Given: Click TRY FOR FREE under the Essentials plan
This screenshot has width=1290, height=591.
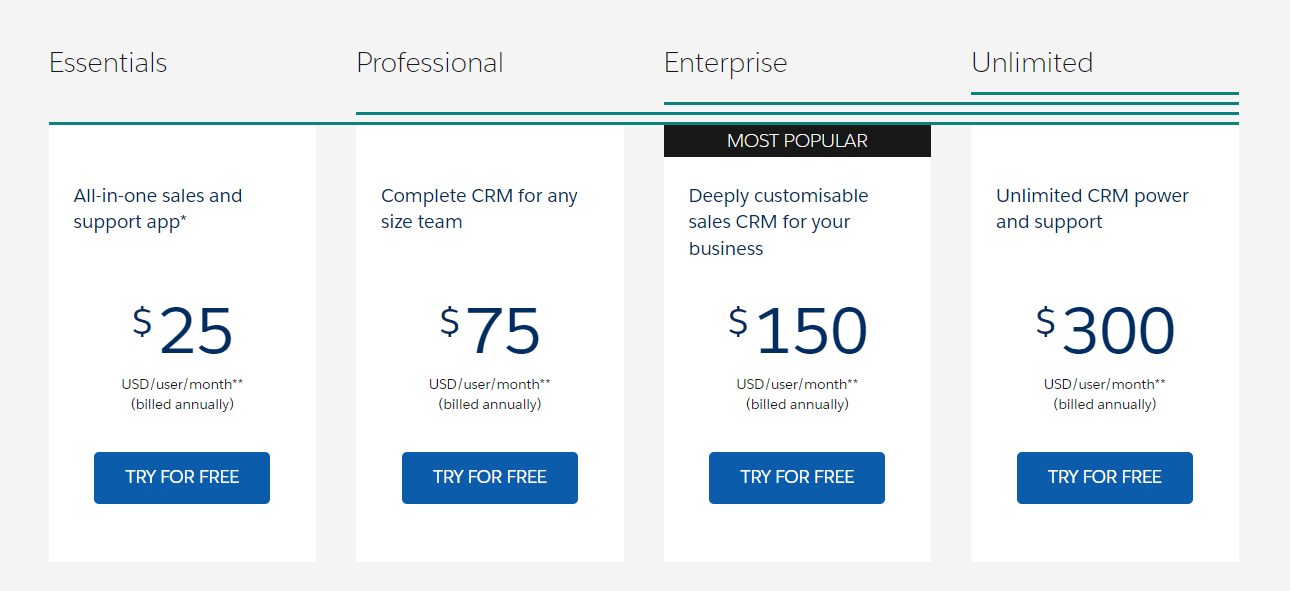Looking at the screenshot, I should [x=181, y=477].
